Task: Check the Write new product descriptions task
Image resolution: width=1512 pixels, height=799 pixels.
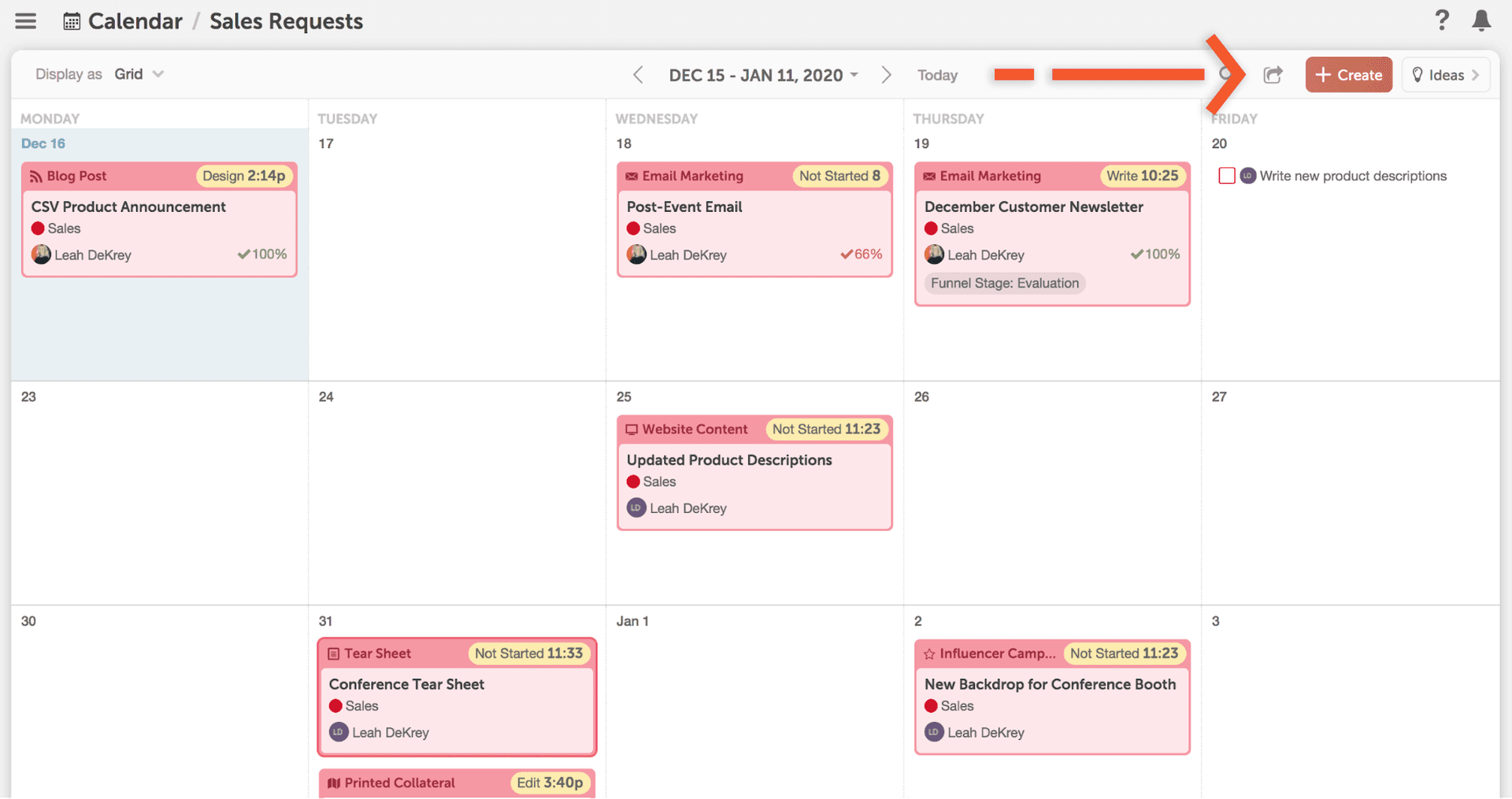Action: point(1226,176)
